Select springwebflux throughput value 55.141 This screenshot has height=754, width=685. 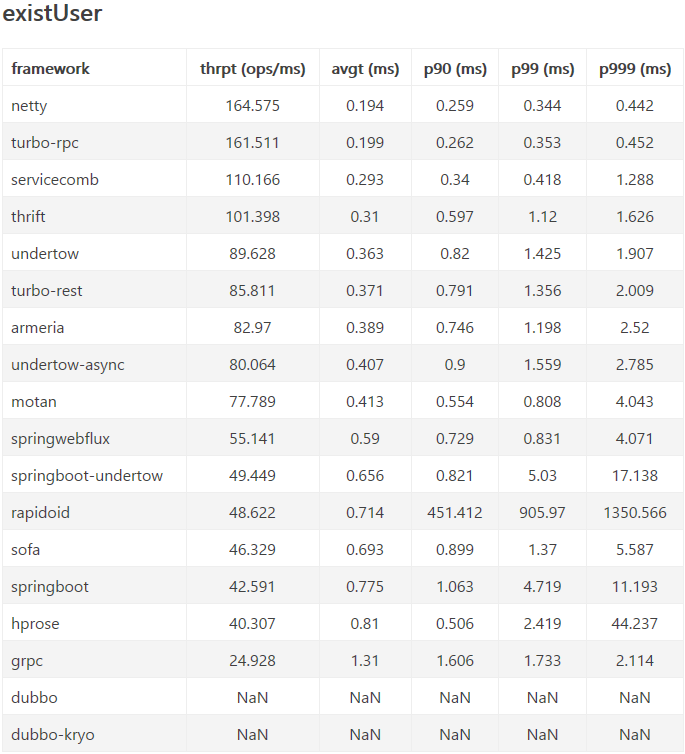click(x=253, y=439)
